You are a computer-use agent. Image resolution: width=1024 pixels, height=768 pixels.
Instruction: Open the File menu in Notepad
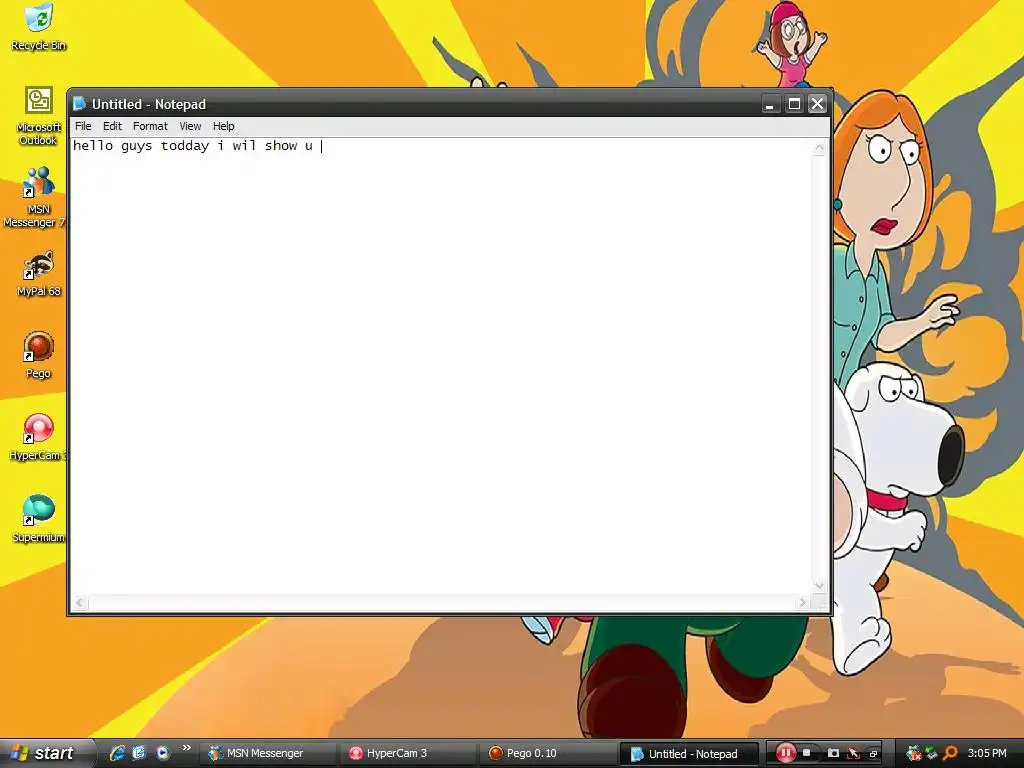pyautogui.click(x=83, y=126)
